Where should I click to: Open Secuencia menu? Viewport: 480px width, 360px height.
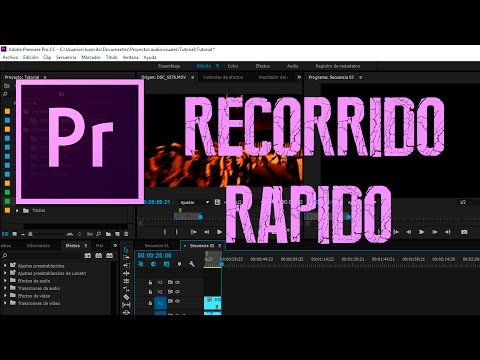[x=66, y=57]
